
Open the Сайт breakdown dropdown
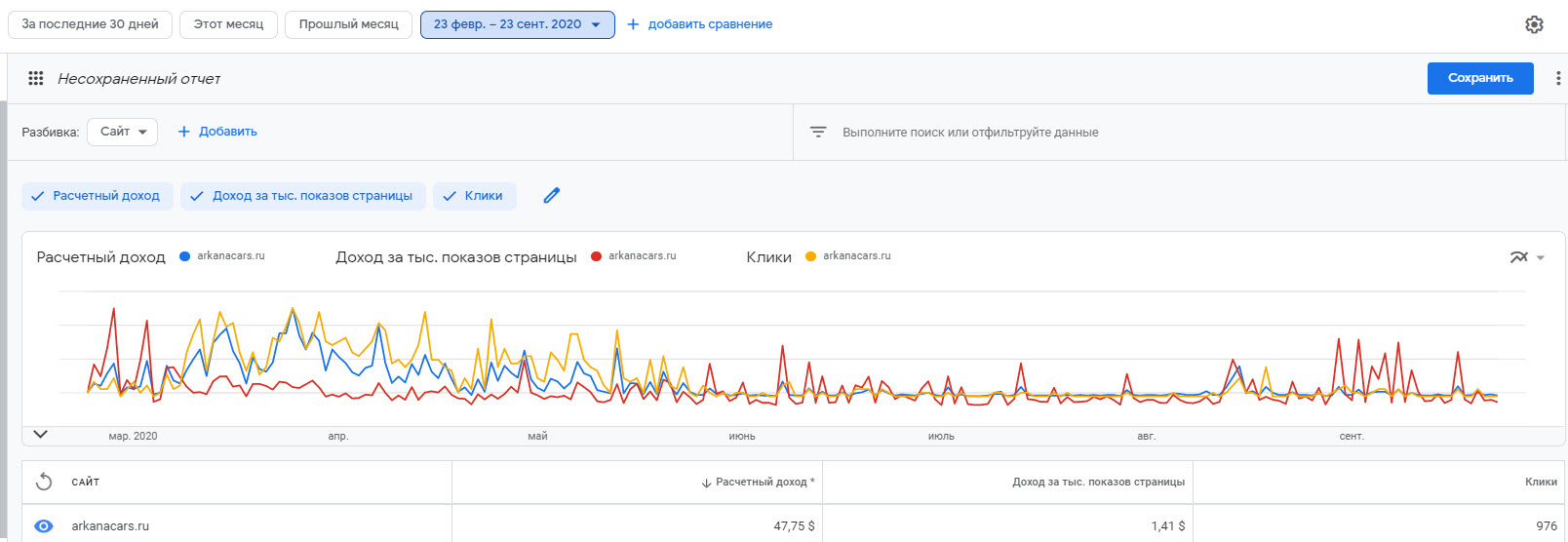[x=122, y=132]
